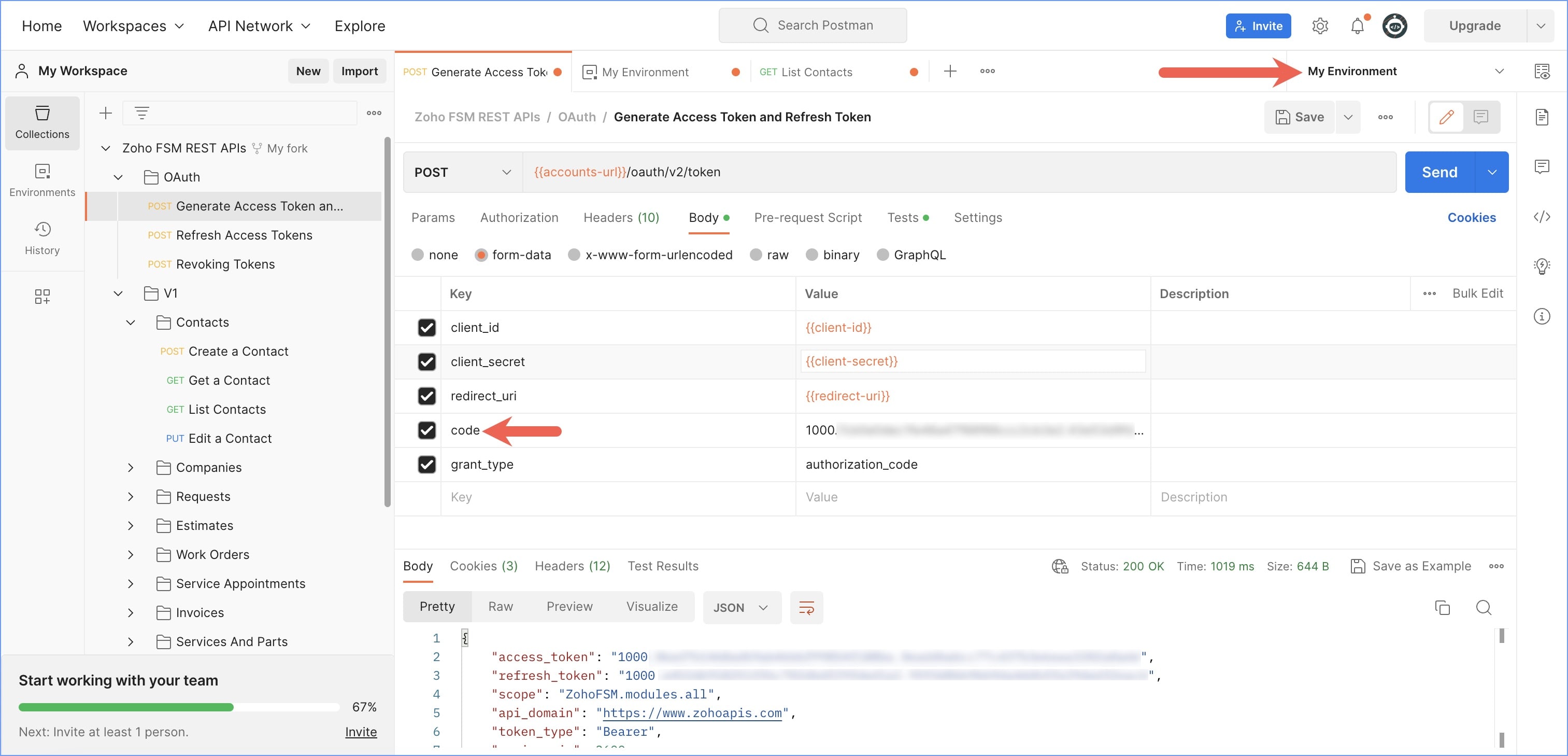This screenshot has width=1568, height=756.
Task: Uncheck the grant_type row checkbox
Action: 426,464
